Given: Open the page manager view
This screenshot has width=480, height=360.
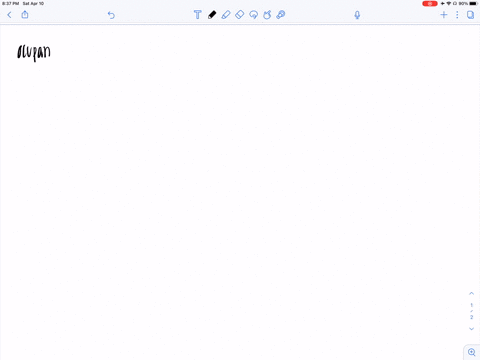Looking at the screenshot, I should pos(470,15).
